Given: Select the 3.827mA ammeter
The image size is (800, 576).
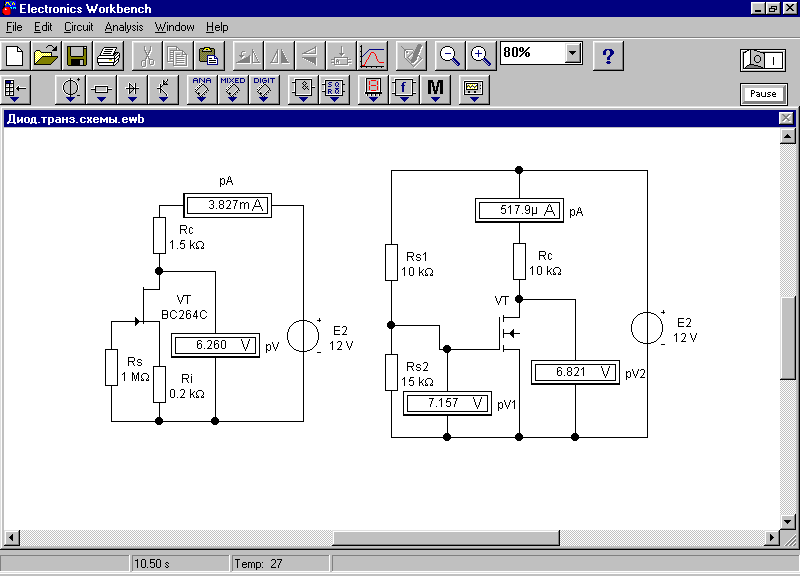Looking at the screenshot, I should click(x=228, y=205).
